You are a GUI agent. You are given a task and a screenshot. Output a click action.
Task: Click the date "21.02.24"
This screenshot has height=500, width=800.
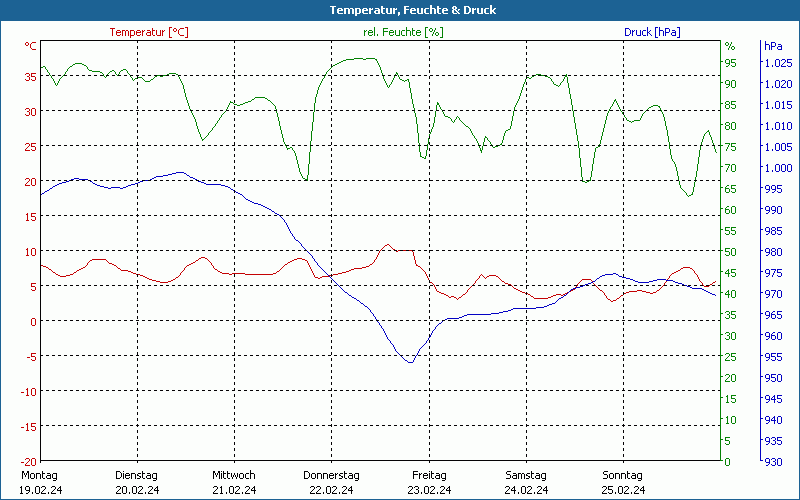(234, 490)
